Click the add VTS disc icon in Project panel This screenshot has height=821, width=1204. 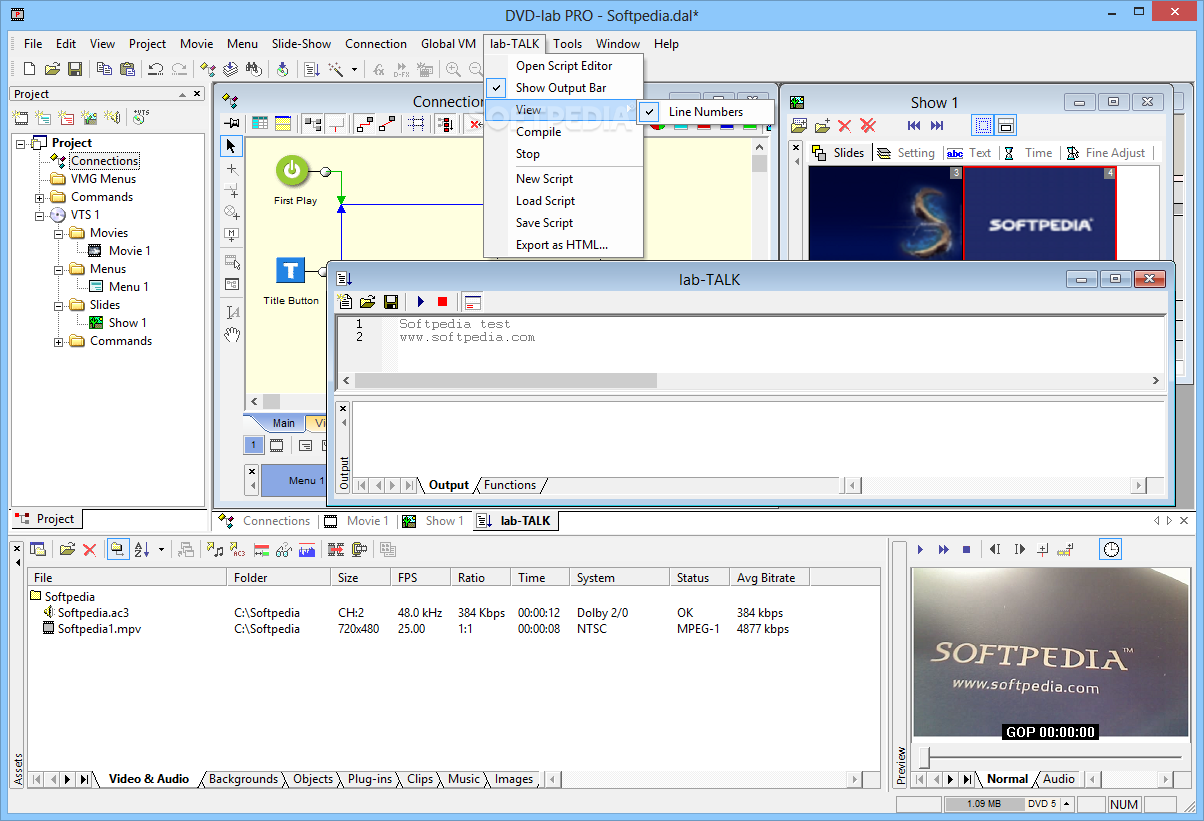pos(140,117)
